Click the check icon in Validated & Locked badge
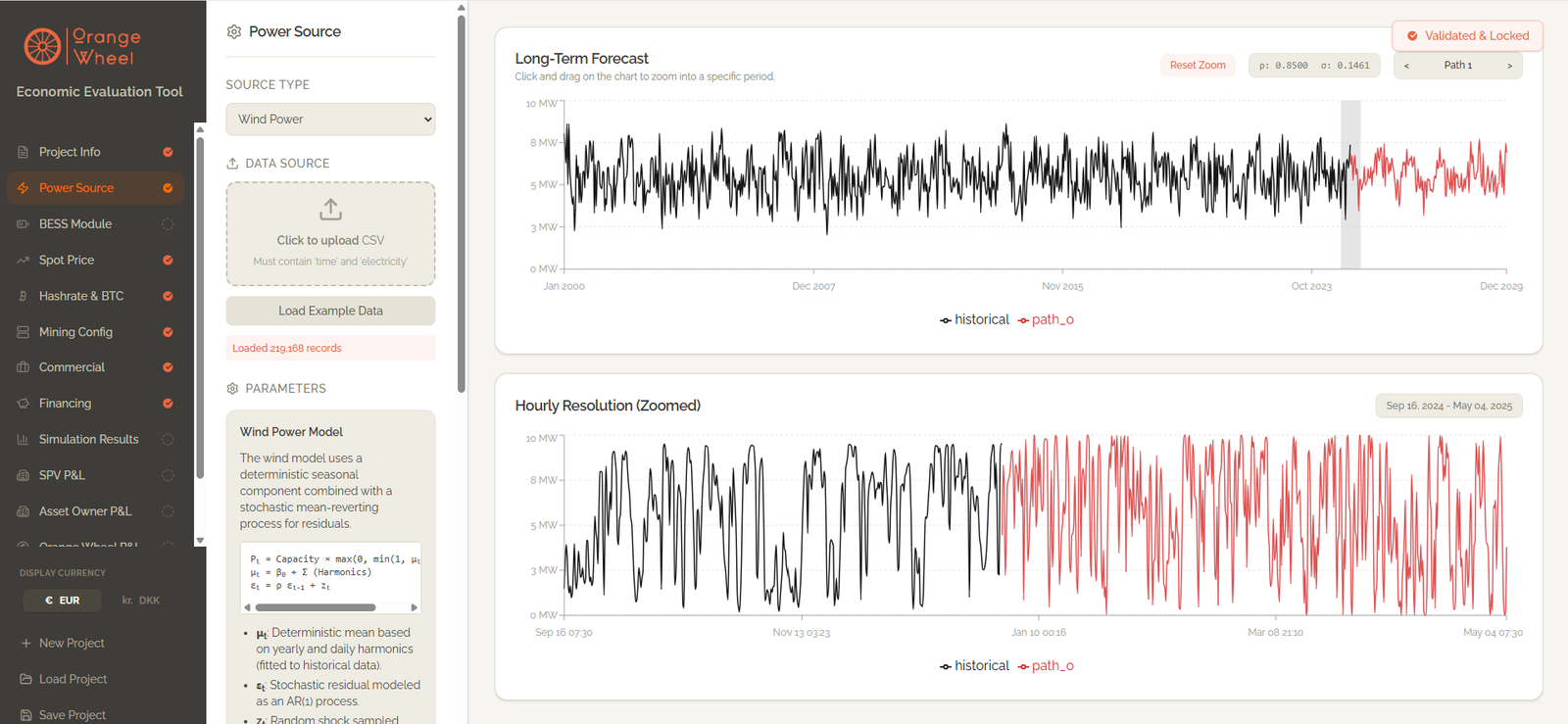1568x724 pixels. tap(1412, 36)
